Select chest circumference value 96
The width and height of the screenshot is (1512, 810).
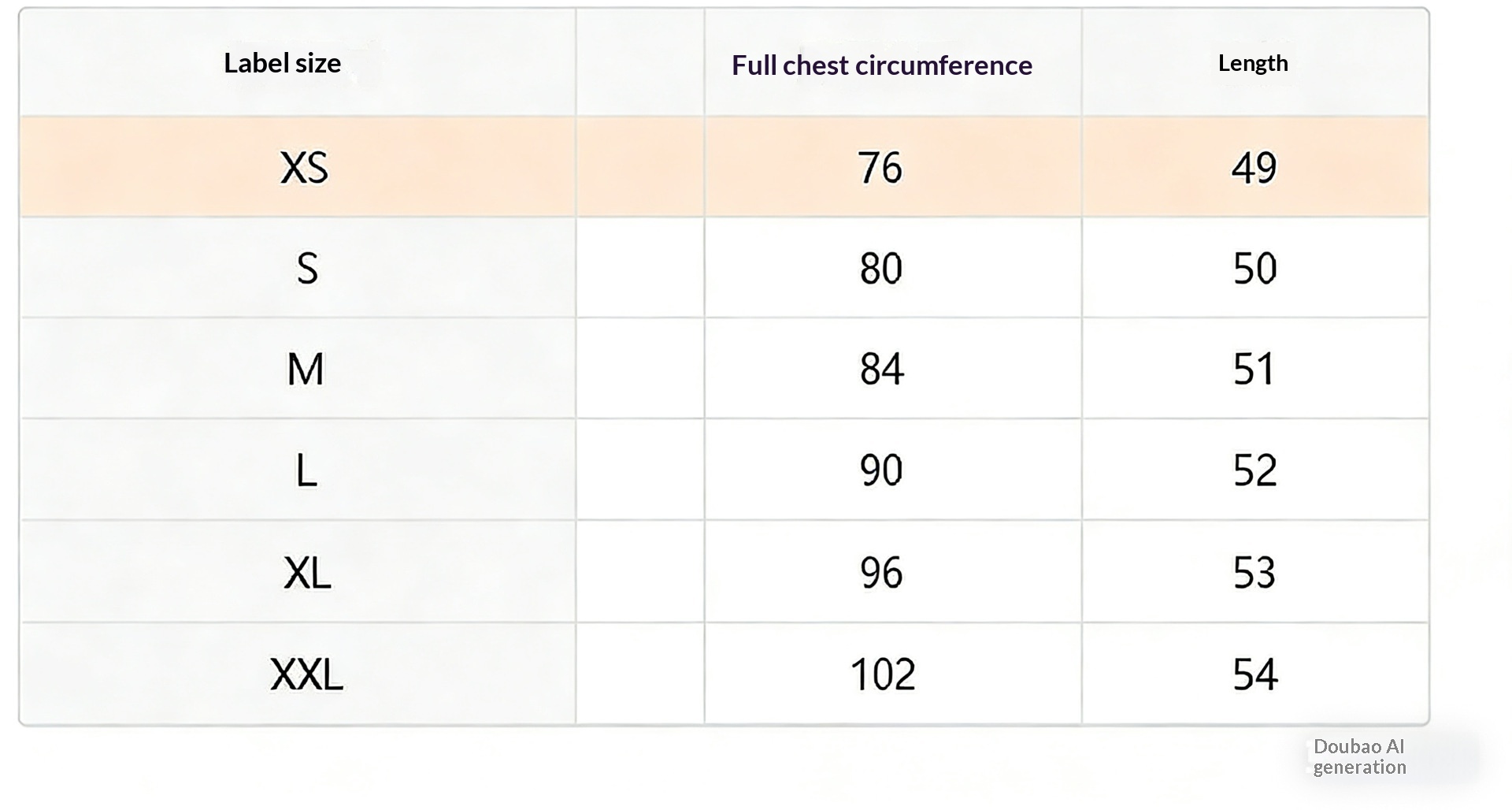coord(880,573)
